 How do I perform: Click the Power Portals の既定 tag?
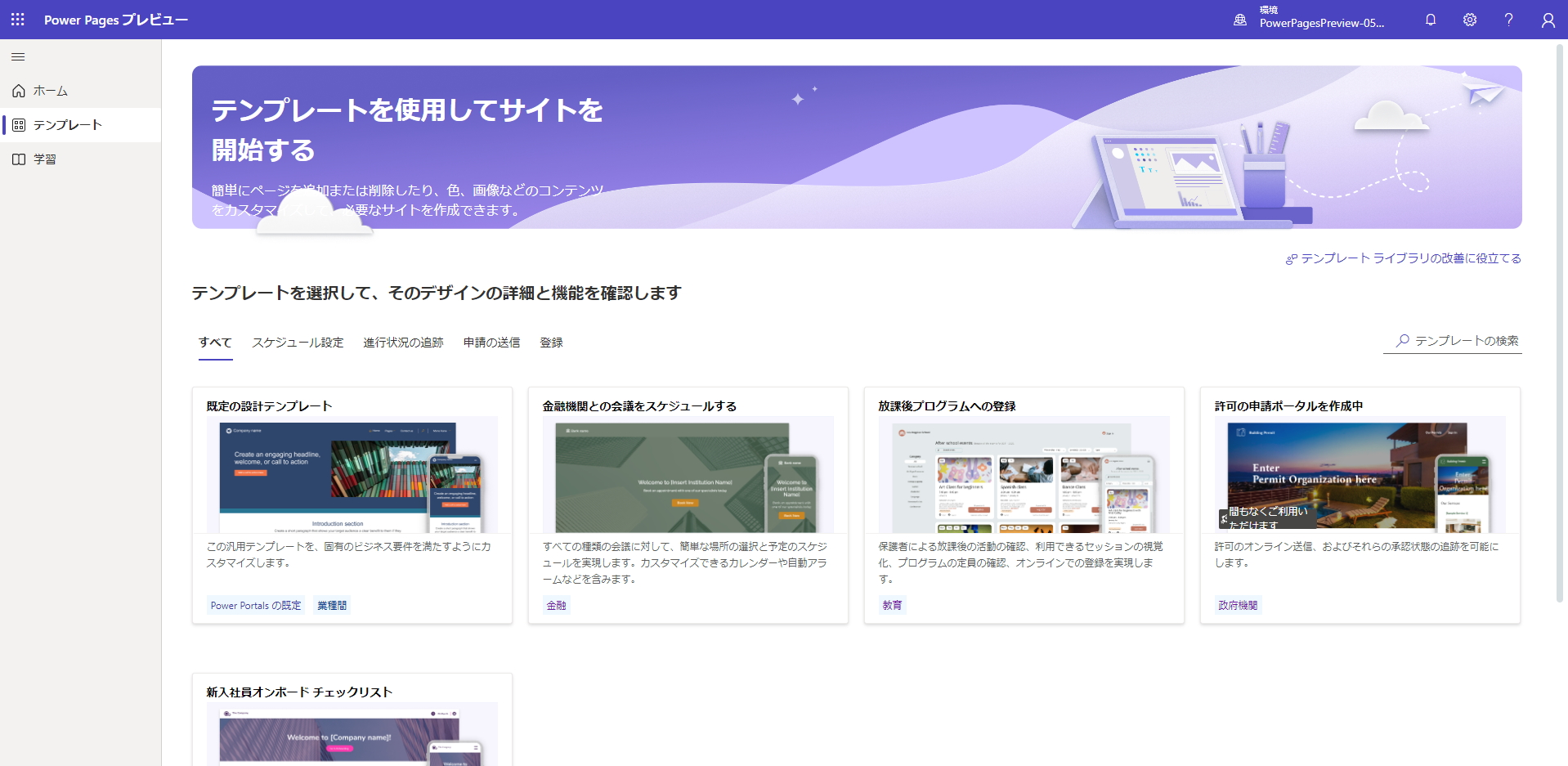point(256,606)
